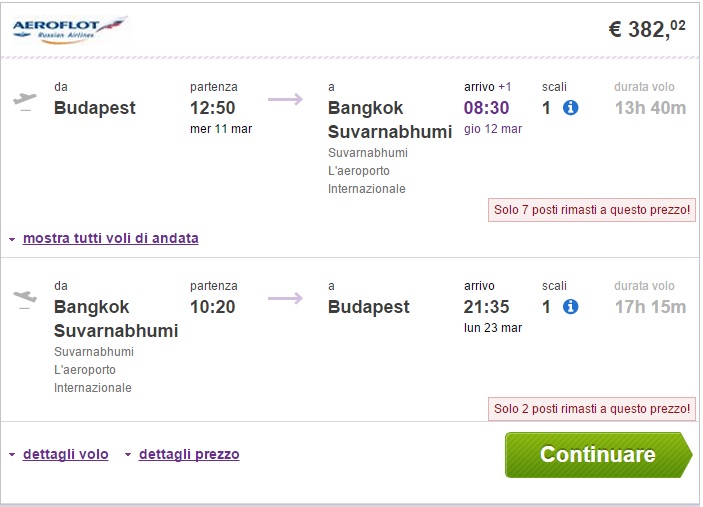Click the 'Solo 2 posti rimasti' notice
Screen dimensions: 703x507
(x=592, y=409)
